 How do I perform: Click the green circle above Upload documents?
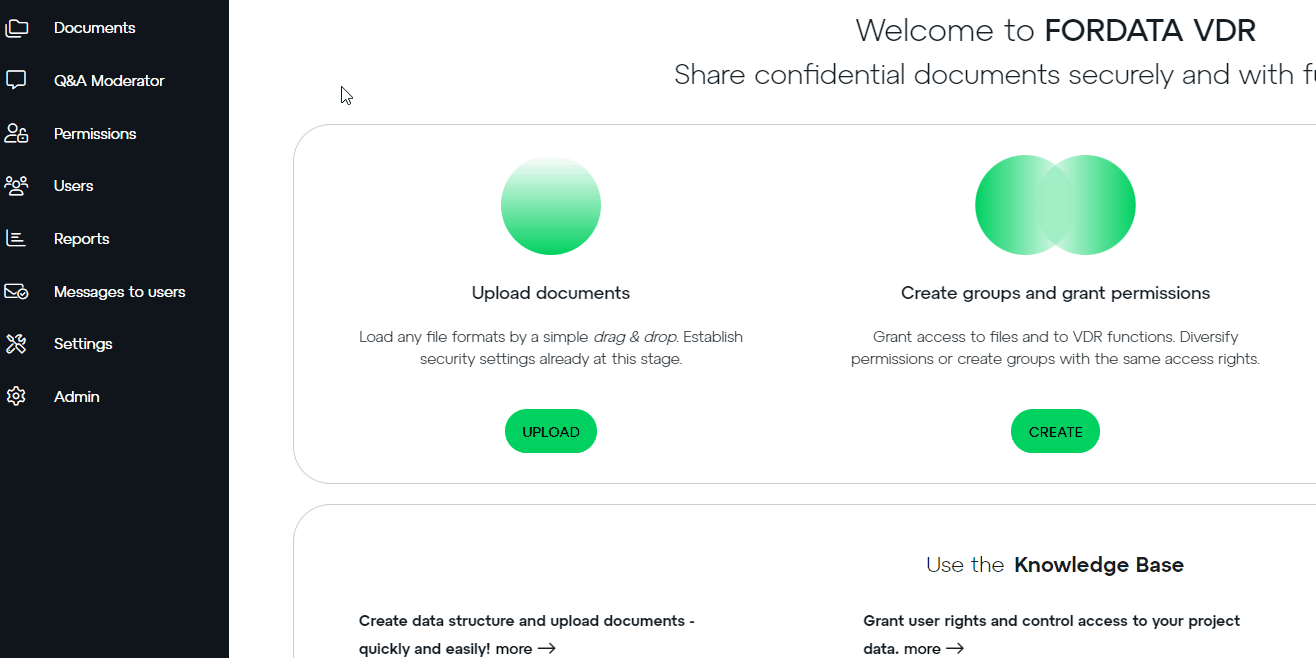551,205
